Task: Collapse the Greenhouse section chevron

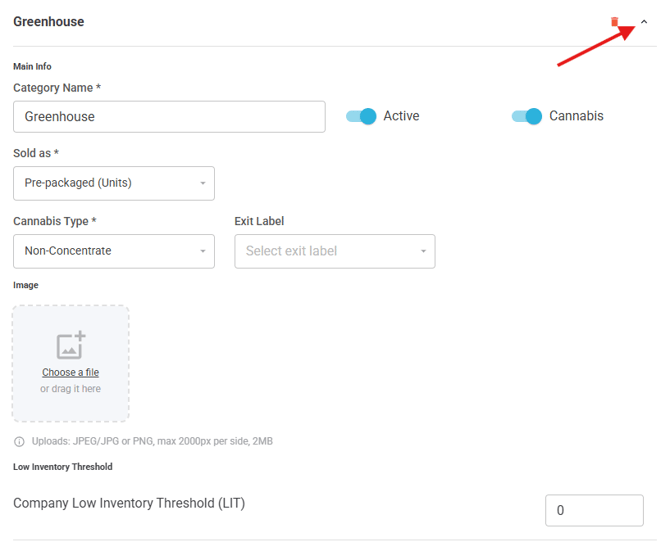Action: point(644,21)
